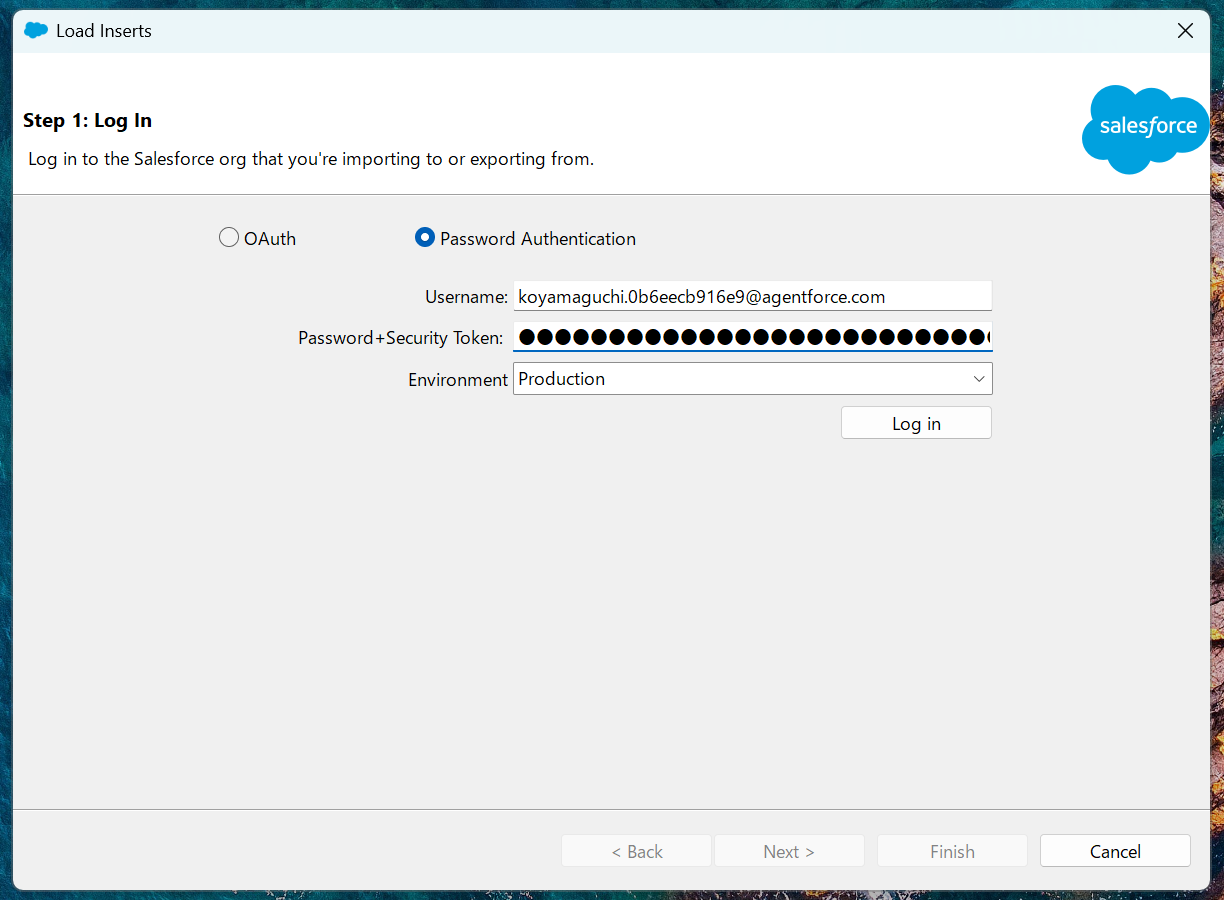Click the Log in button
1224x900 pixels.
(x=916, y=423)
